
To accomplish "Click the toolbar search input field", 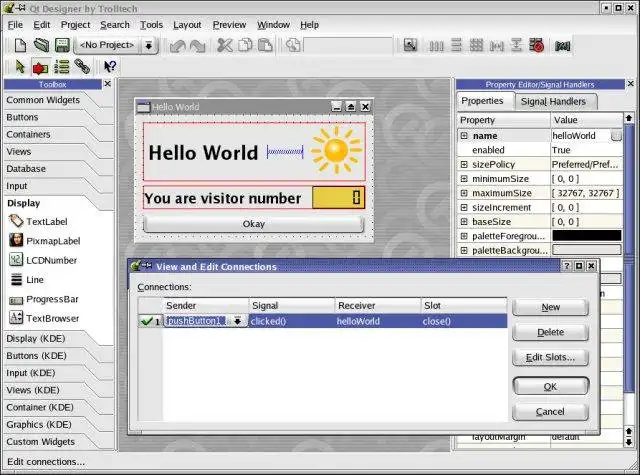I will [x=348, y=45].
